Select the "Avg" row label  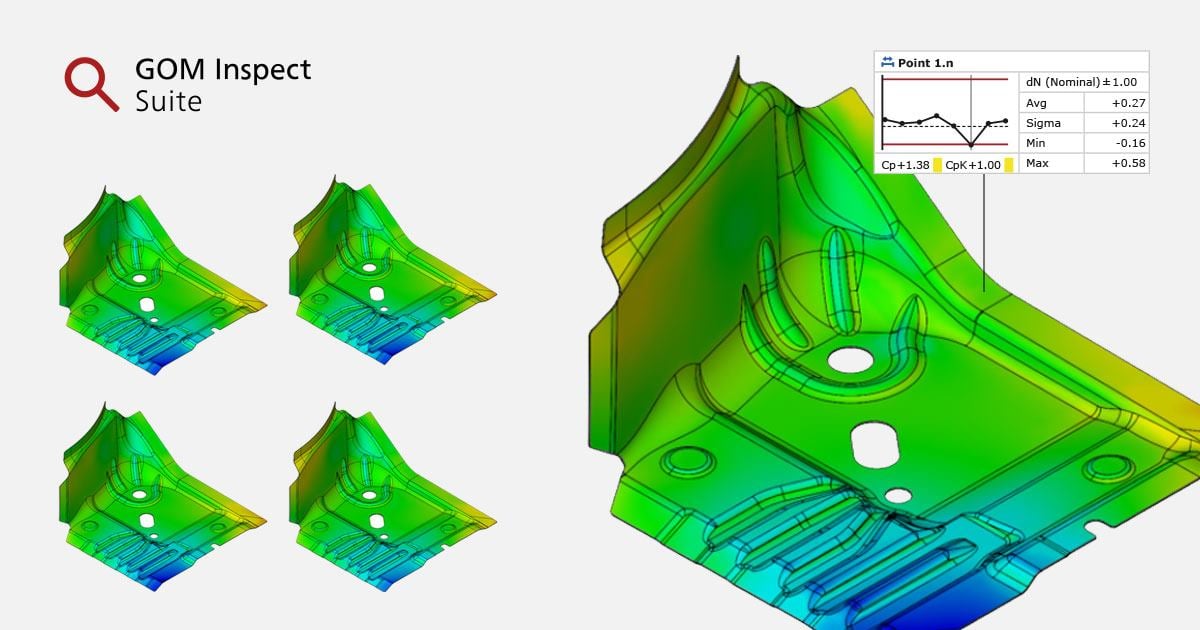click(1036, 103)
